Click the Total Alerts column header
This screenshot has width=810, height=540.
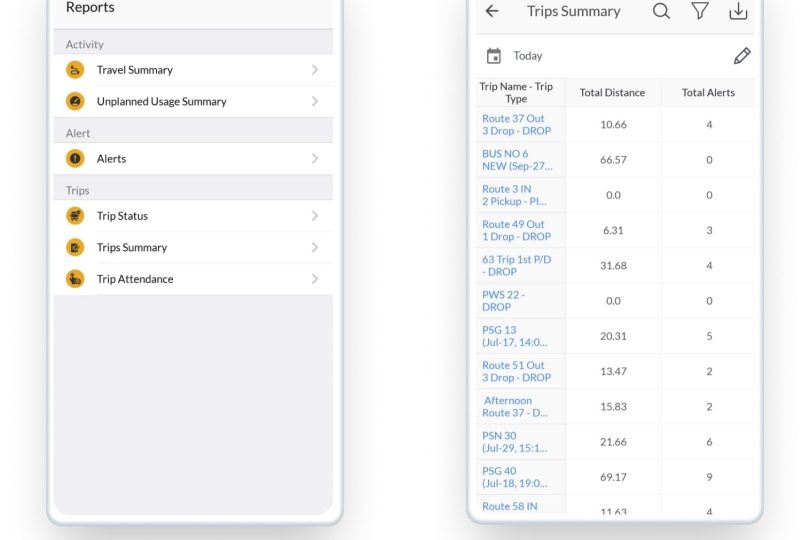pos(708,93)
